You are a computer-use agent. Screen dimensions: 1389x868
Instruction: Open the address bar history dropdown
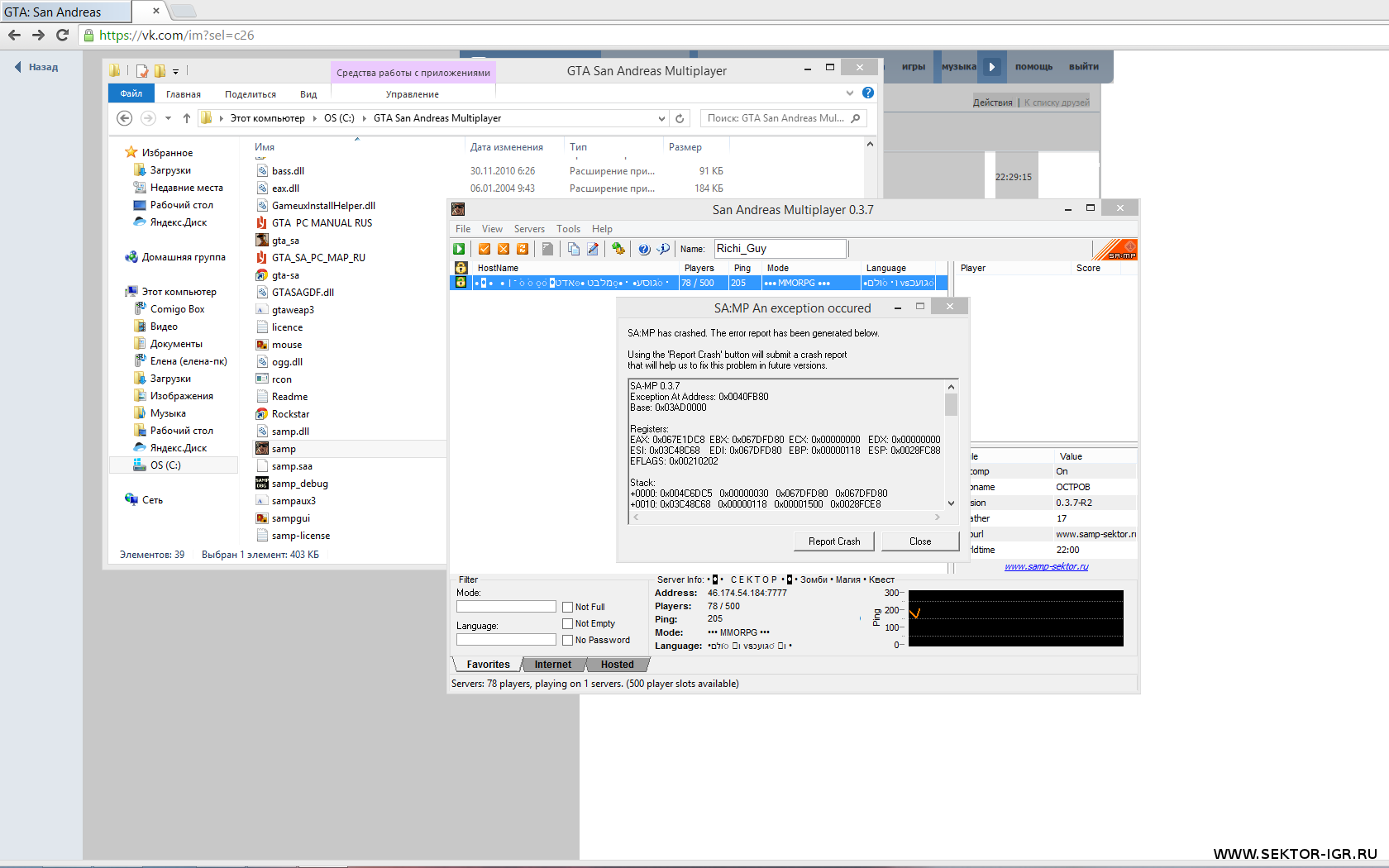tap(661, 119)
